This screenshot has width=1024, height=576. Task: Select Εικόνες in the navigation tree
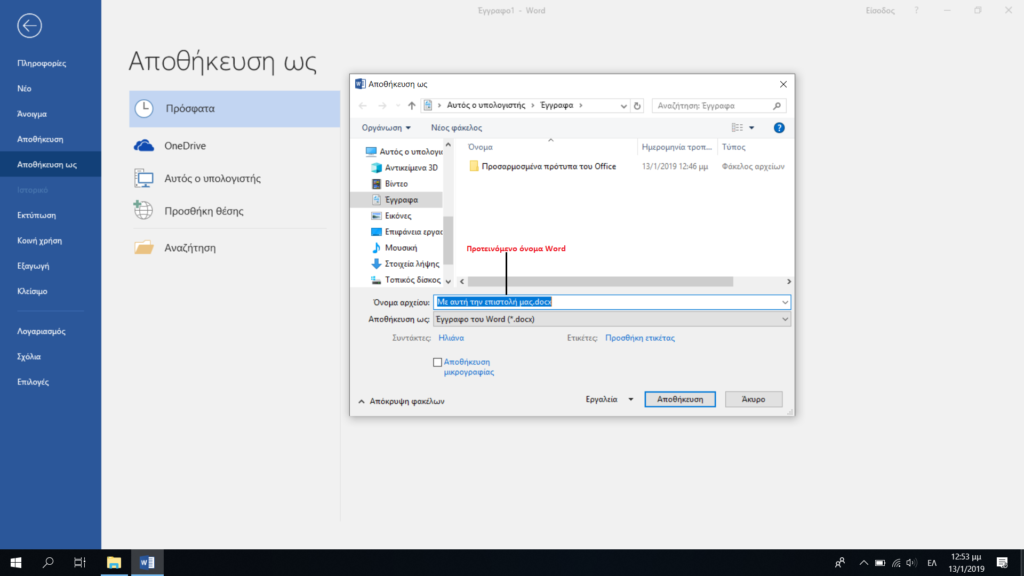click(392, 216)
